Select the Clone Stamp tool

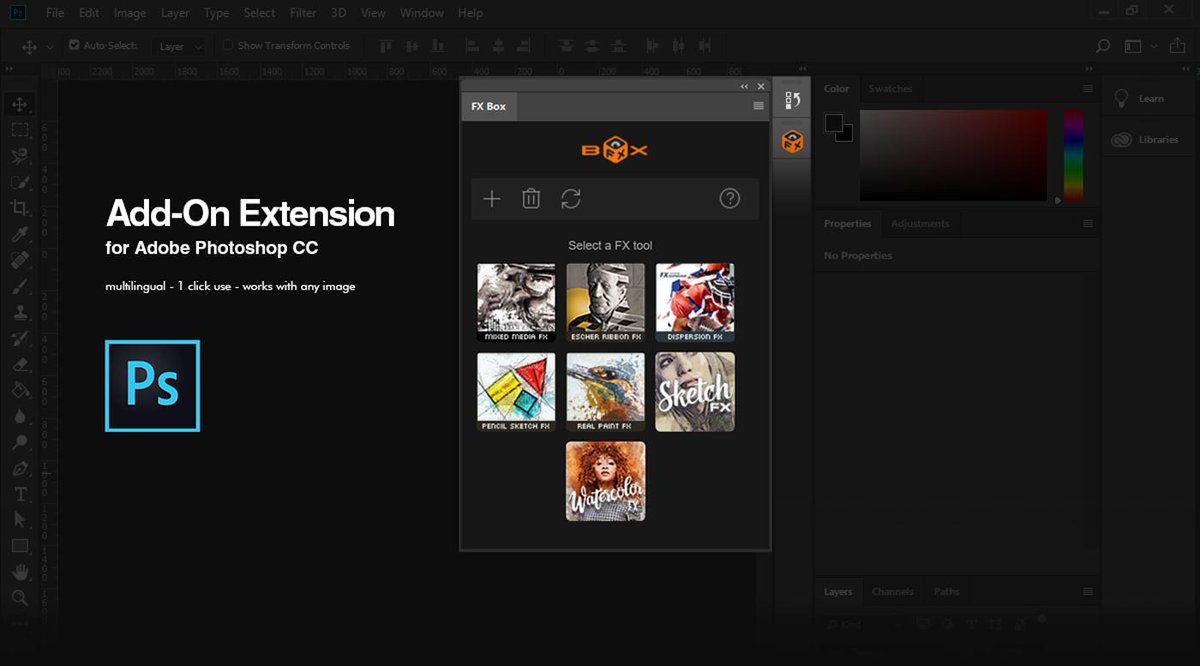19,312
